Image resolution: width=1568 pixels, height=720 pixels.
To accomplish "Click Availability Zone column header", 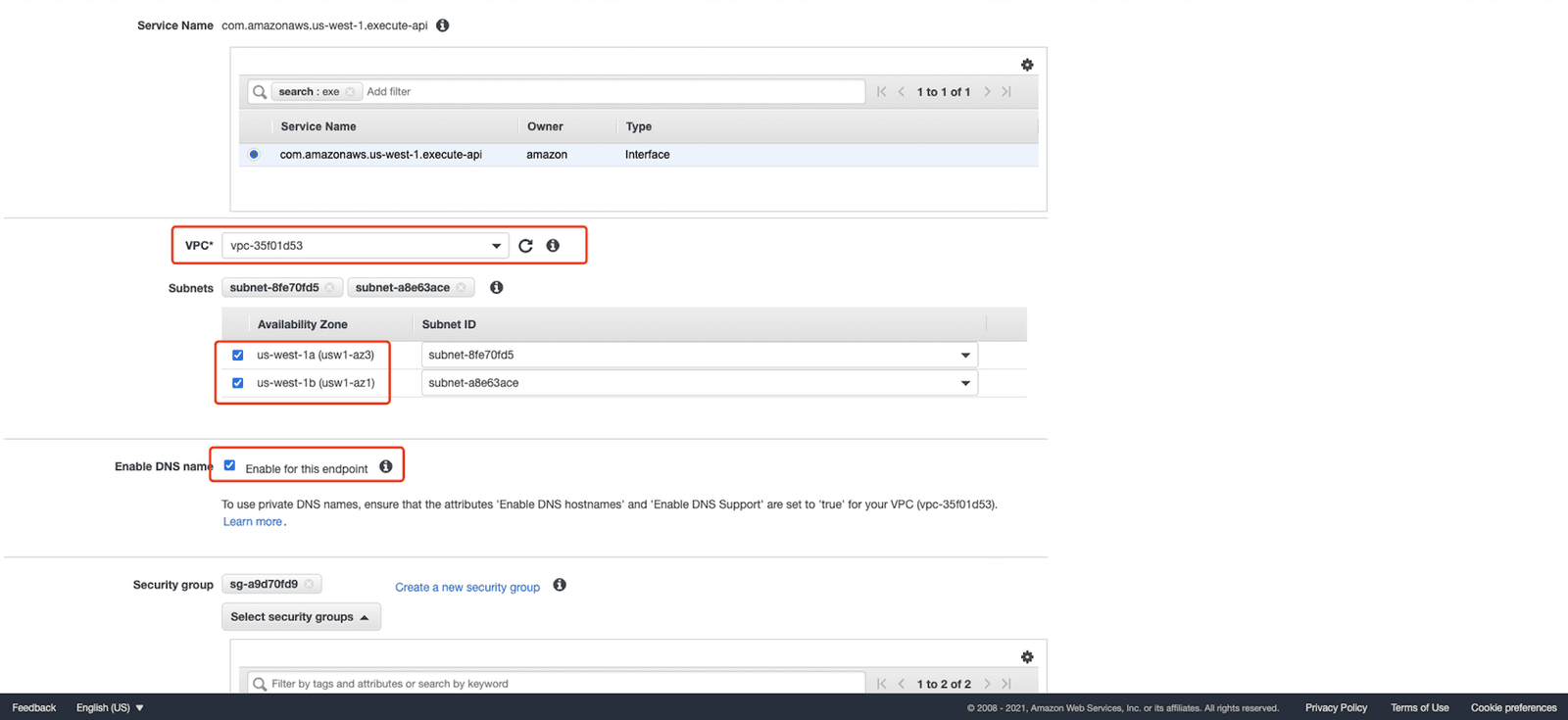I will coord(302,324).
